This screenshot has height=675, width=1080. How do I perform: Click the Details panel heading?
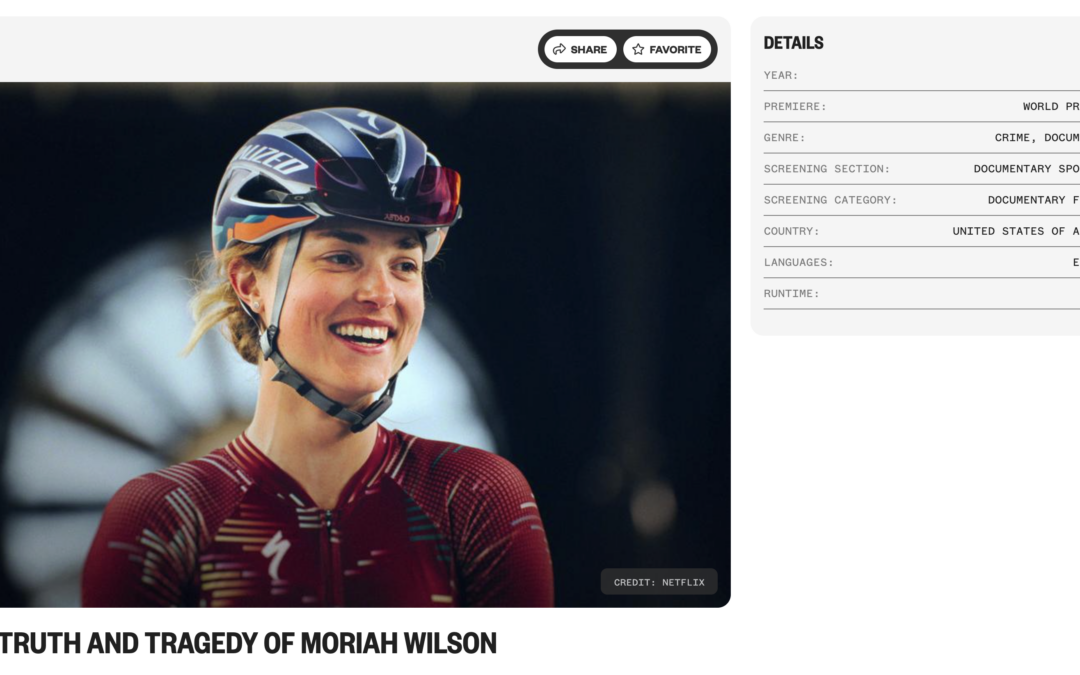point(793,43)
